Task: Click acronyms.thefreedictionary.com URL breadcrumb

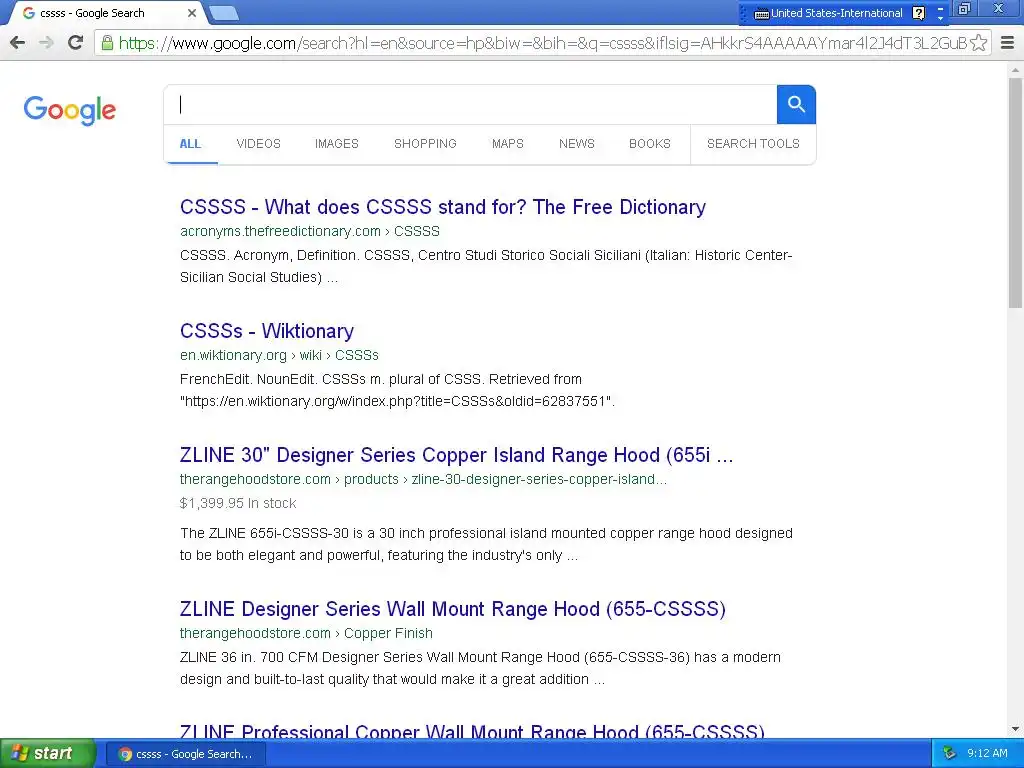Action: (310, 231)
